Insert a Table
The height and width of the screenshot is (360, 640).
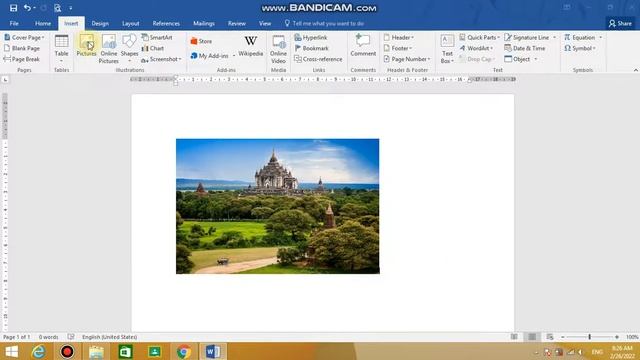point(62,49)
